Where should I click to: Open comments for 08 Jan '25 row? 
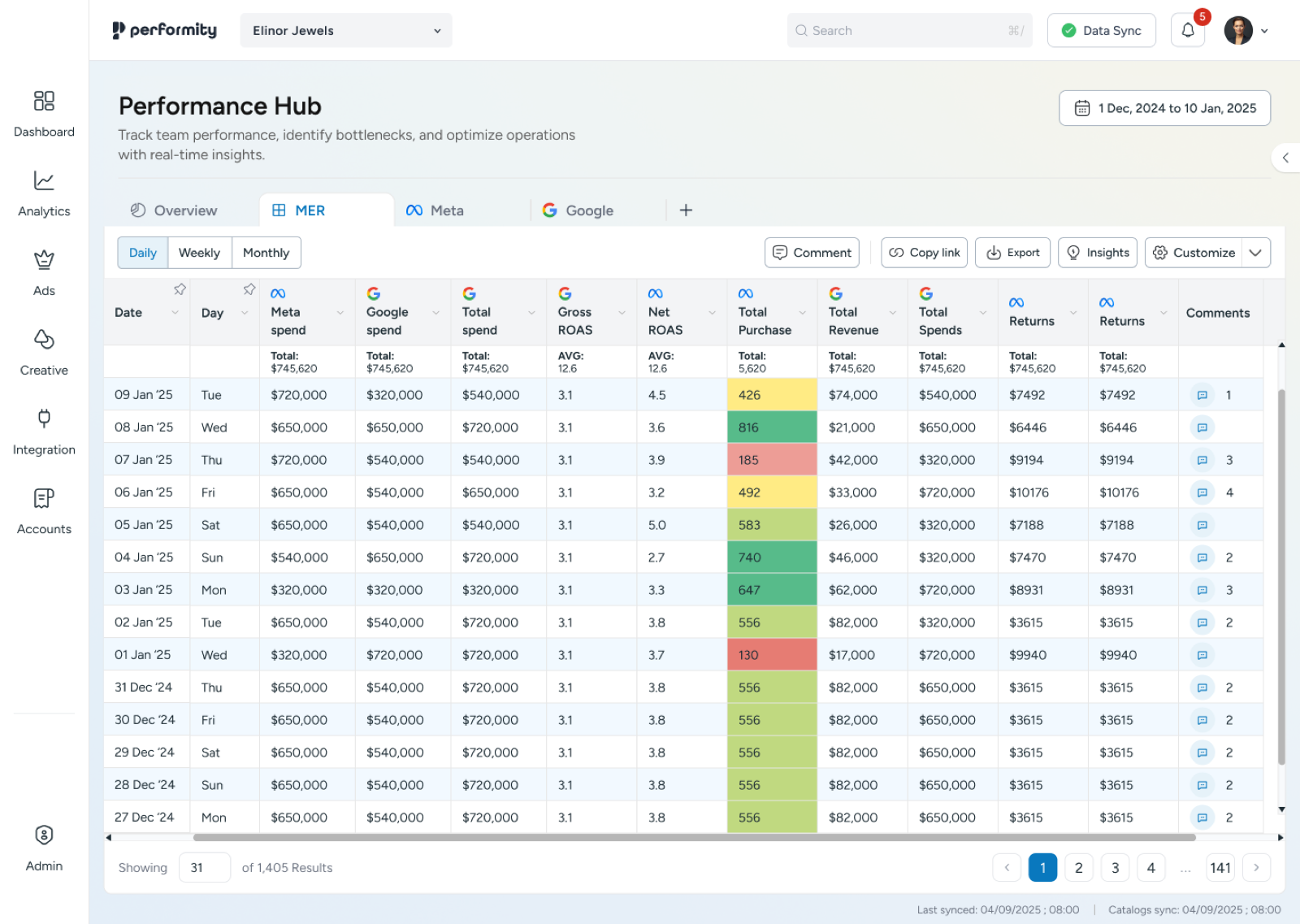[1202, 427]
